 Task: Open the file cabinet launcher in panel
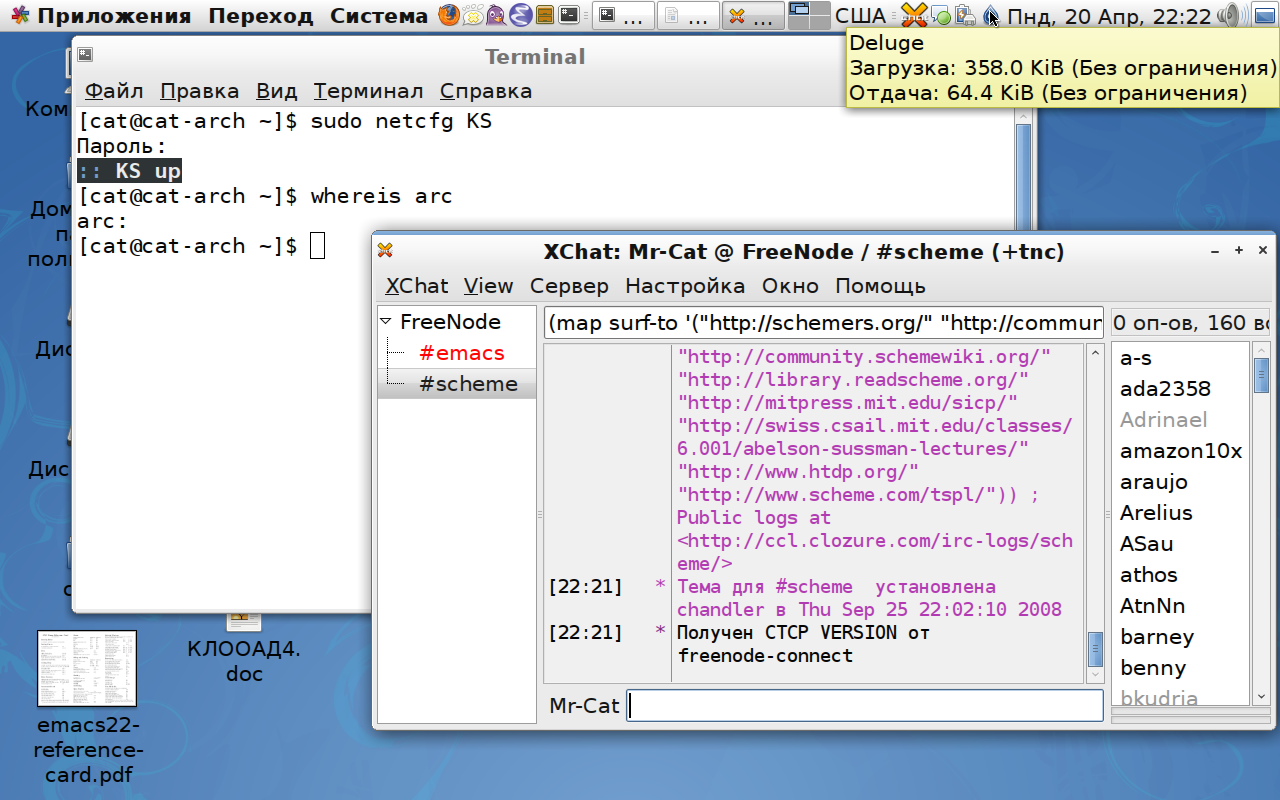click(544, 15)
